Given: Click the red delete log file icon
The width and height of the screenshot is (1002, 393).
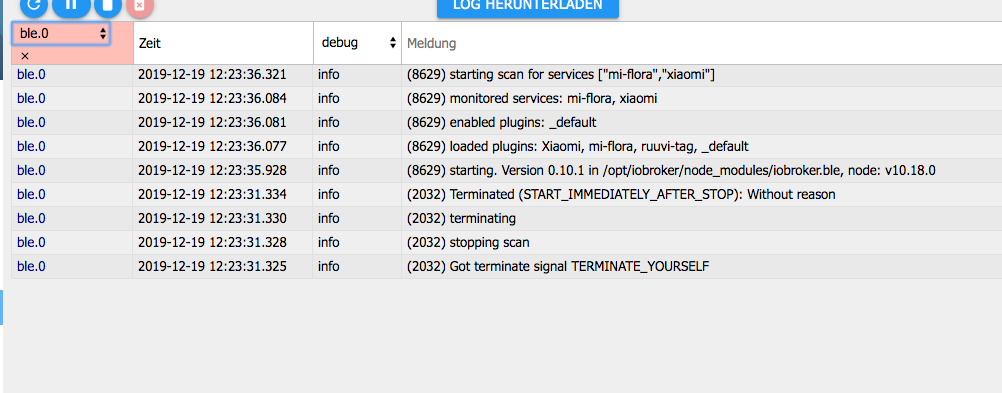Looking at the screenshot, I should click(140, 5).
